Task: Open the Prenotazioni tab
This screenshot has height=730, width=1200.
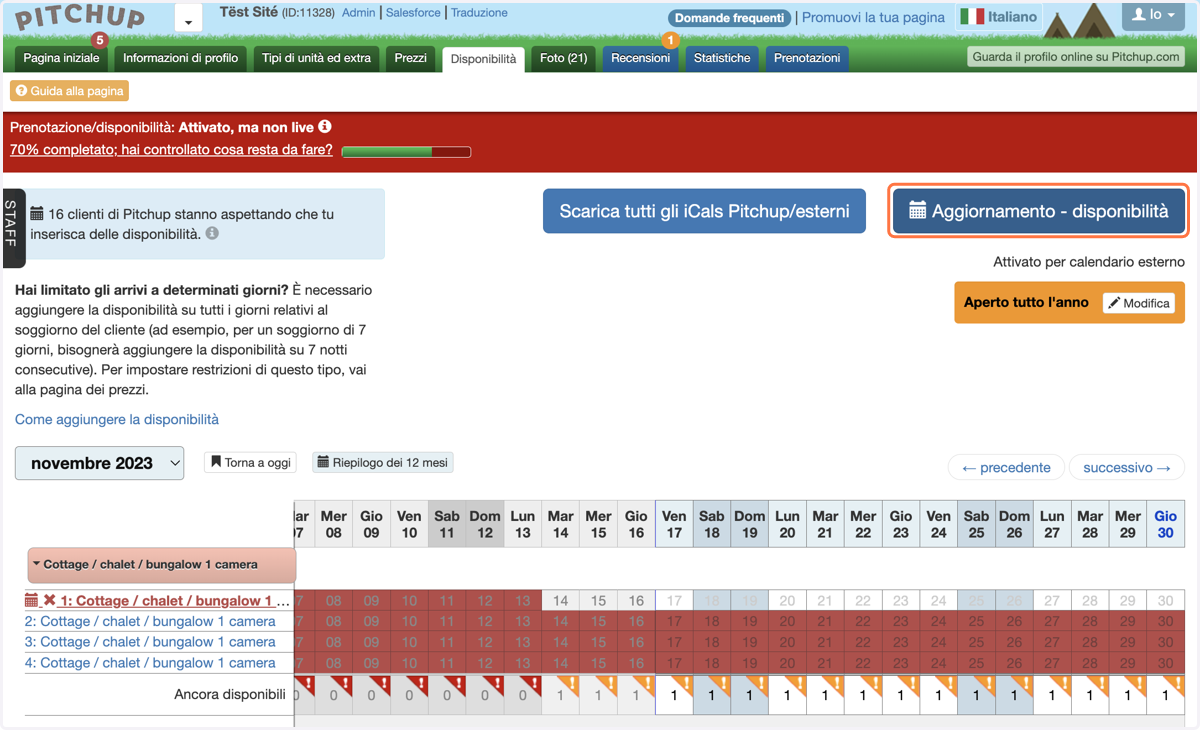Action: pos(807,59)
